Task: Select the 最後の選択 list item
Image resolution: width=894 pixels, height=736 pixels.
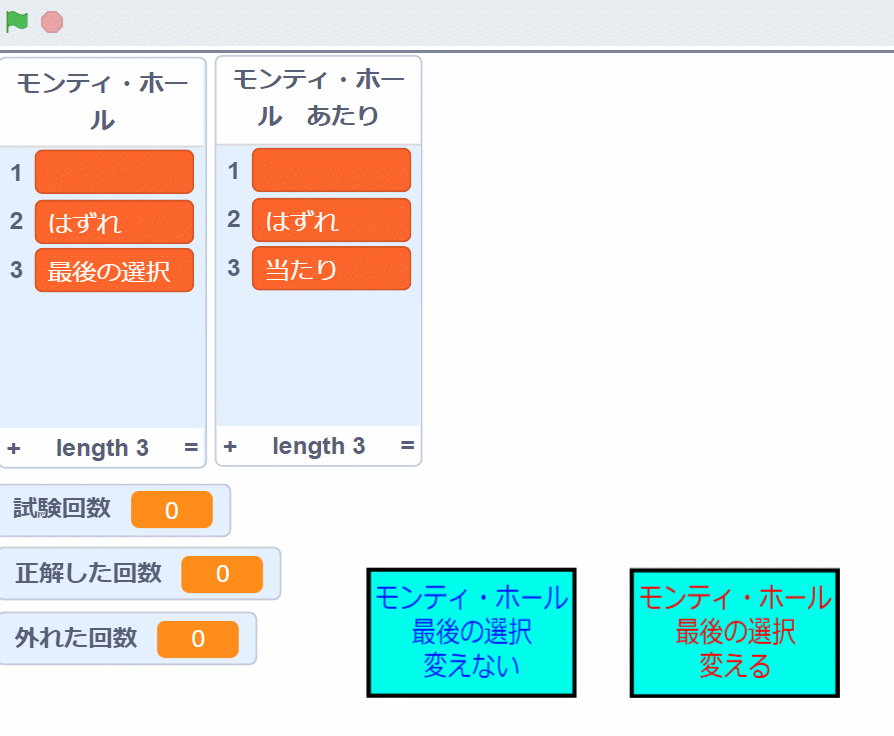Action: pos(115,270)
